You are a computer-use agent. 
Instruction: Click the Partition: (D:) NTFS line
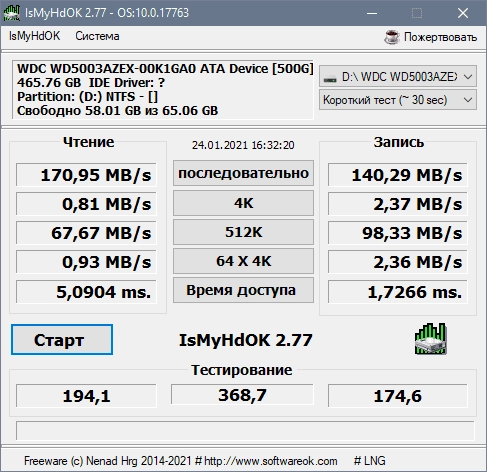pyautogui.click(x=87, y=97)
